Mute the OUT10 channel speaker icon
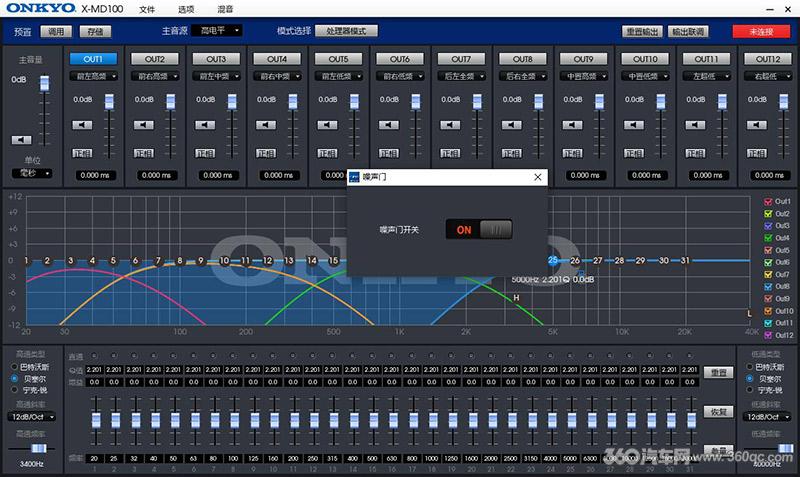Screen dimensions: 800x477 click(634, 125)
